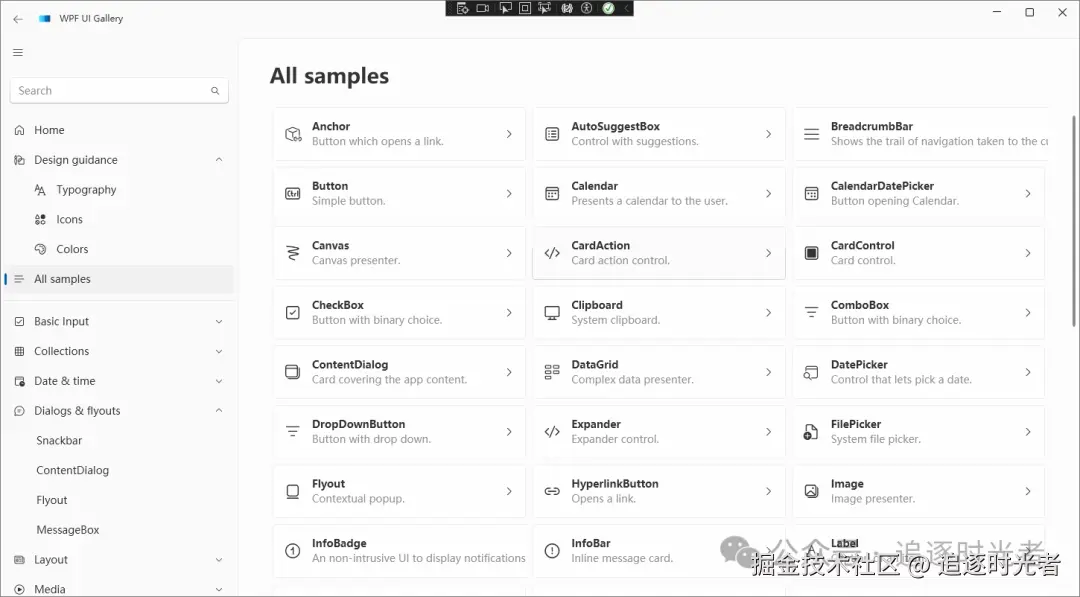1080x597 pixels.
Task: Open the Home navigation item
Action: [49, 130]
